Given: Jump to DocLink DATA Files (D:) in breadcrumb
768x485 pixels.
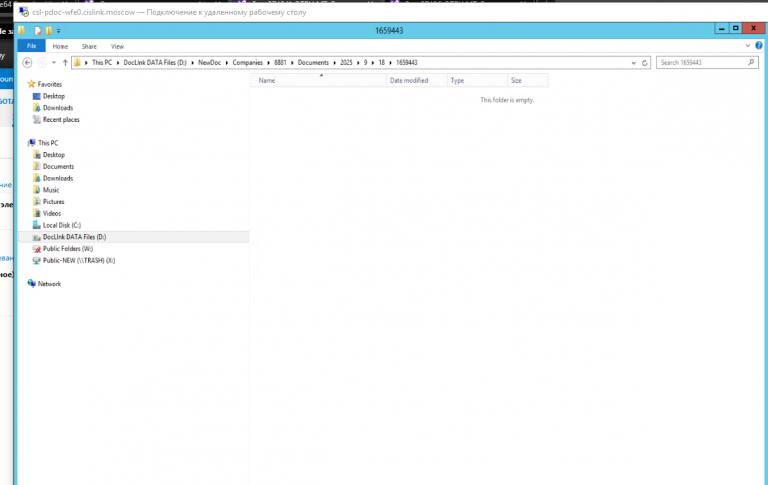Looking at the screenshot, I should tap(155, 63).
